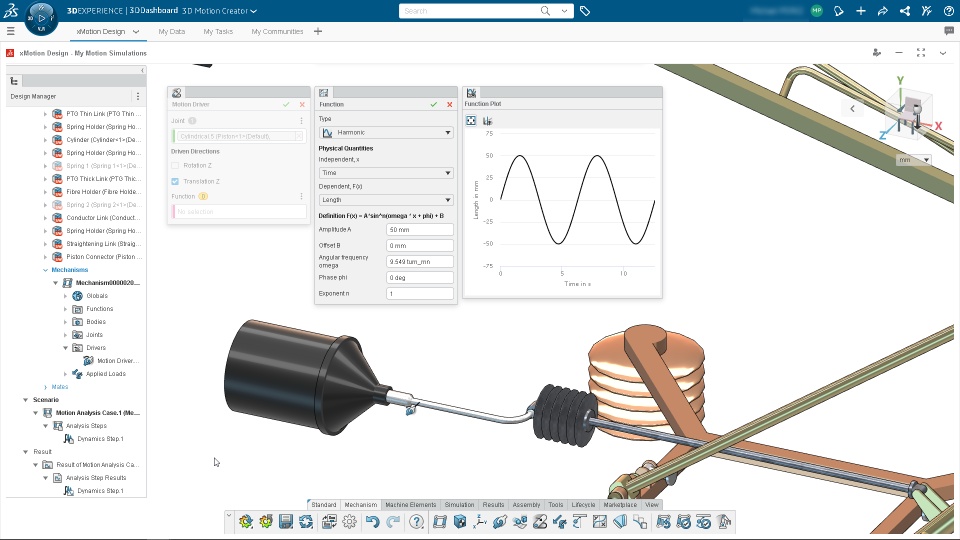960x540 pixels.
Task: Collapse the left panel with arrow
Action: click(x=143, y=70)
